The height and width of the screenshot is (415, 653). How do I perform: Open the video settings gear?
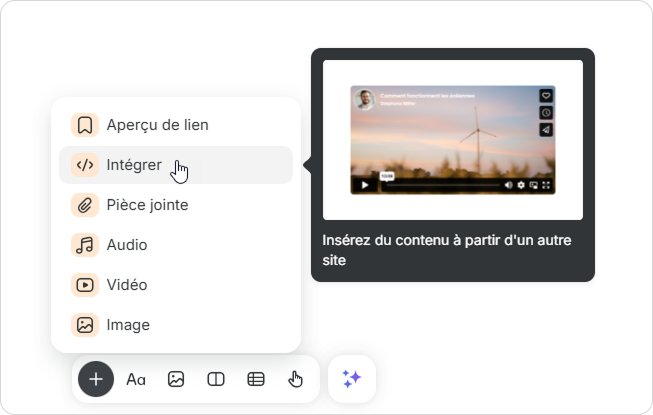click(x=521, y=185)
